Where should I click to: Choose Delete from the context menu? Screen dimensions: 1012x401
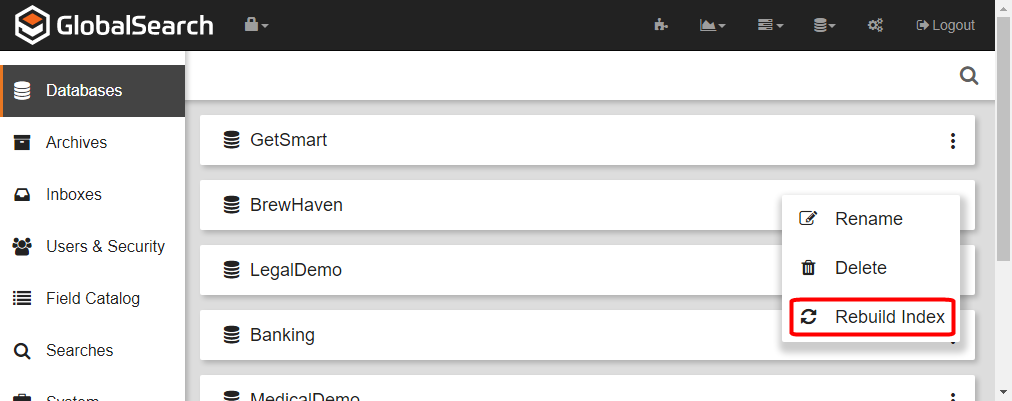tap(860, 268)
